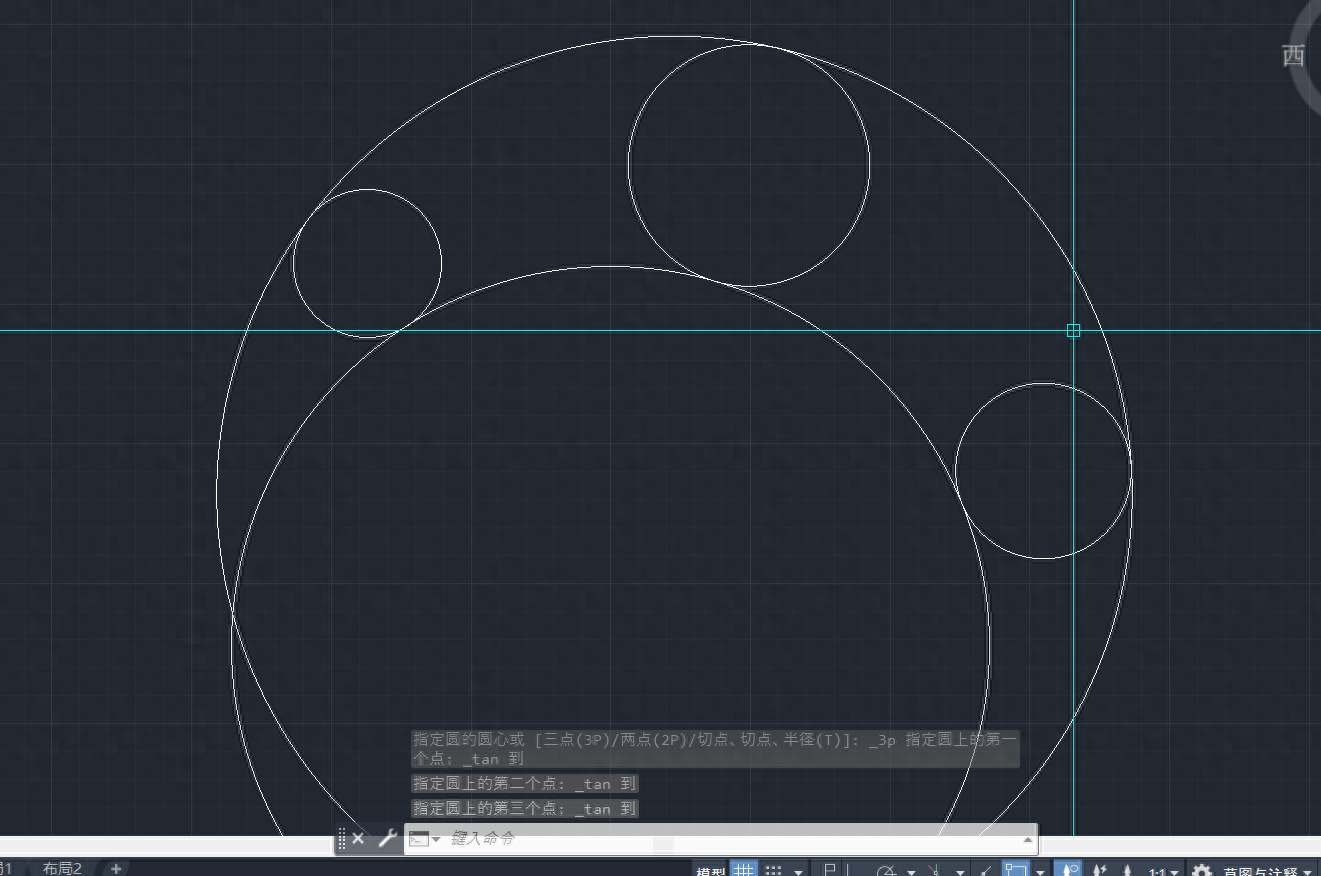Click the annotation scale triangle icon
1321x876 pixels.
[x=1128, y=871]
